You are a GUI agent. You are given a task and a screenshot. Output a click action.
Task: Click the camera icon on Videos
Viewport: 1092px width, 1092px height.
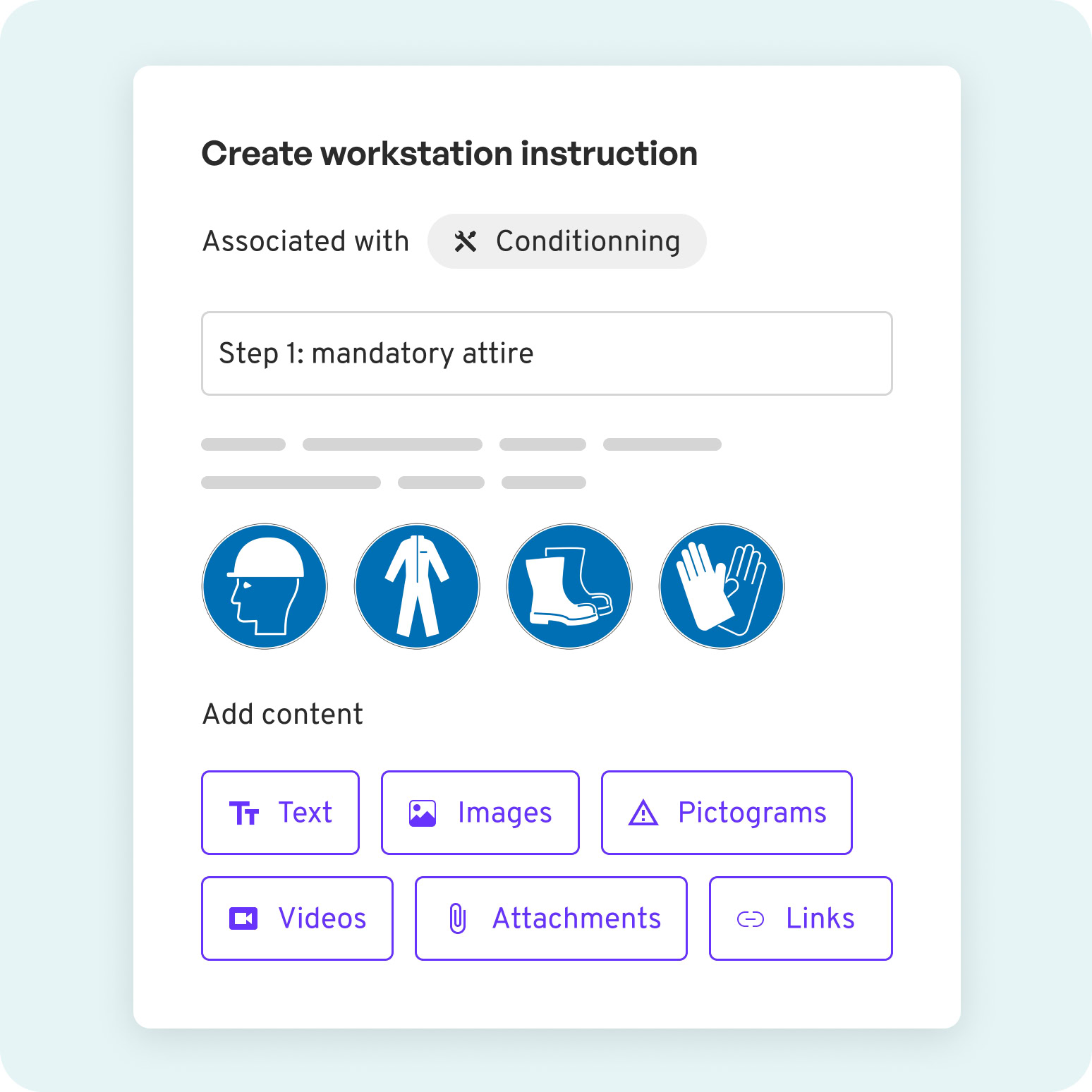tap(243, 918)
